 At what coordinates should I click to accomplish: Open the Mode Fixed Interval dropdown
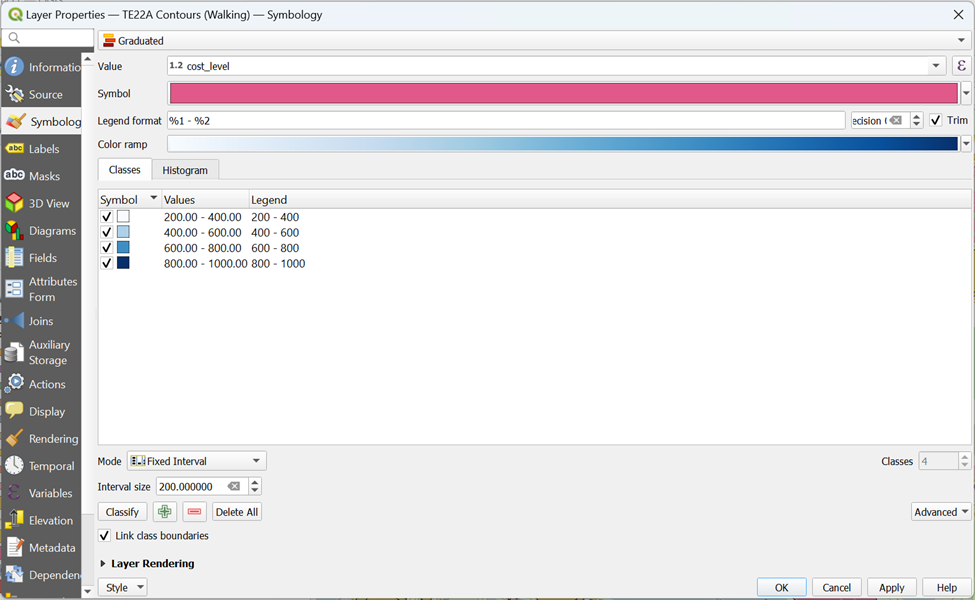[196, 461]
